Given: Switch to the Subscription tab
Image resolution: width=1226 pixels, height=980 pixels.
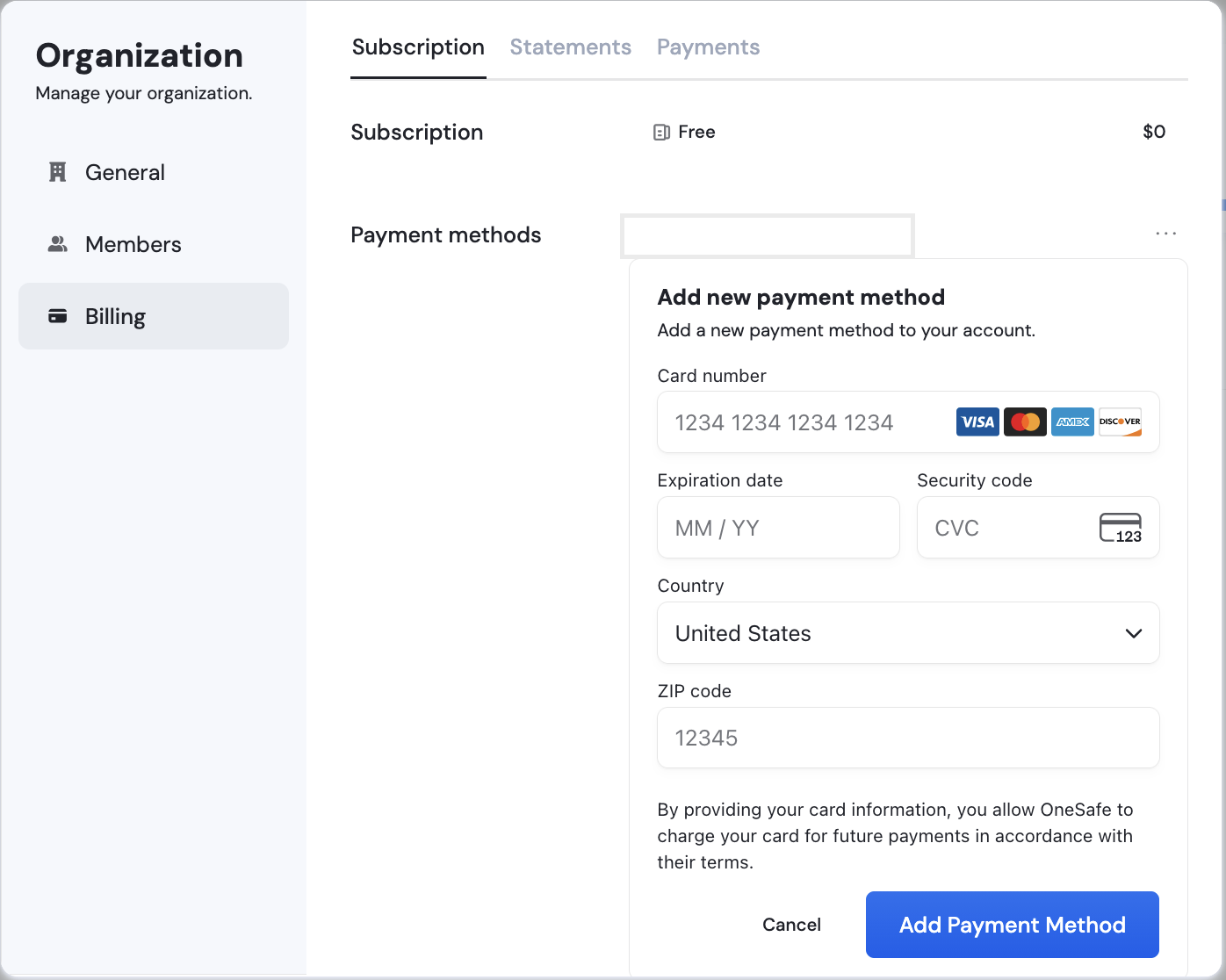Looking at the screenshot, I should click(418, 47).
